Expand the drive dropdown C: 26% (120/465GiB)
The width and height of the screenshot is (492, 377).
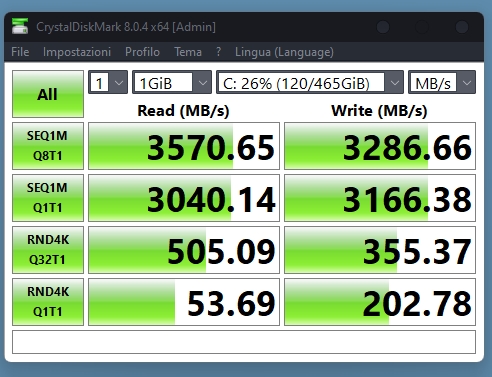point(310,82)
